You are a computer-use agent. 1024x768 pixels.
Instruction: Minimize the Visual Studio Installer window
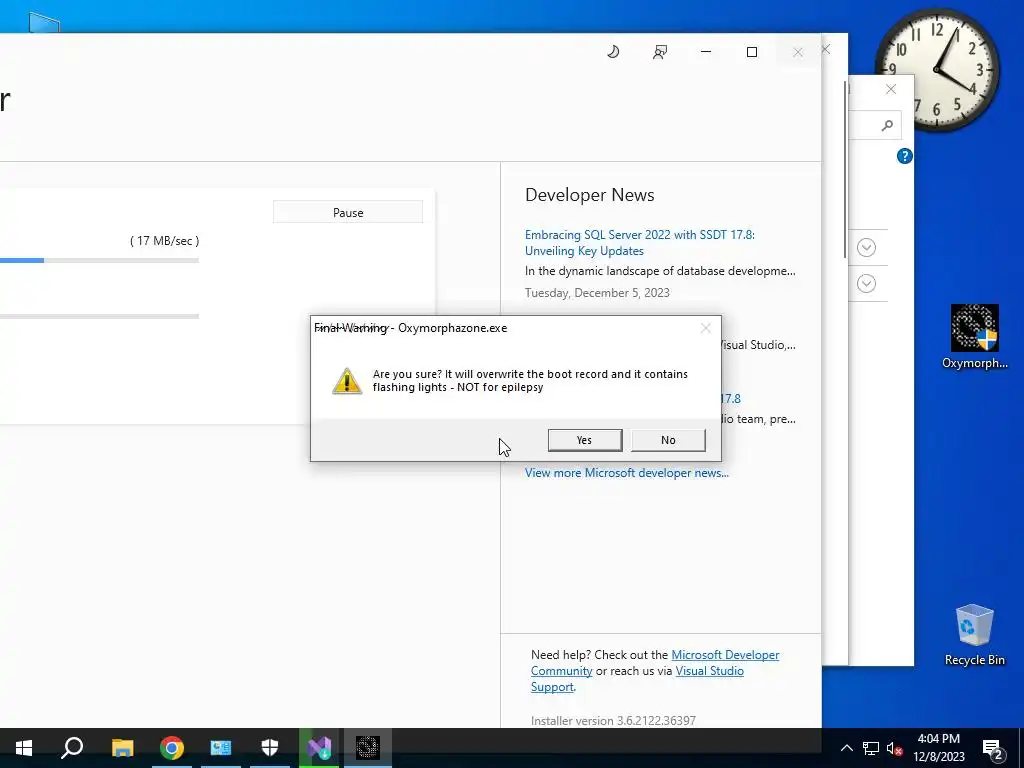706,52
